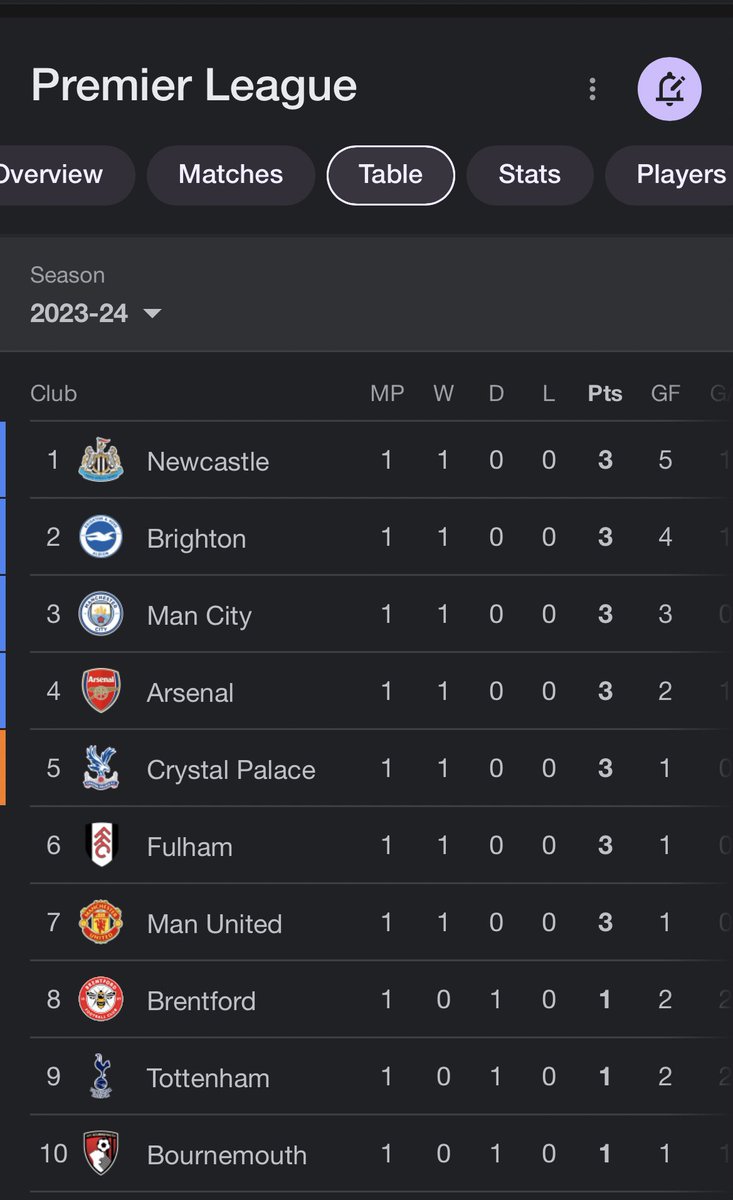Click the Newcastle club crest
This screenshot has width=733, height=1200.
(101, 460)
